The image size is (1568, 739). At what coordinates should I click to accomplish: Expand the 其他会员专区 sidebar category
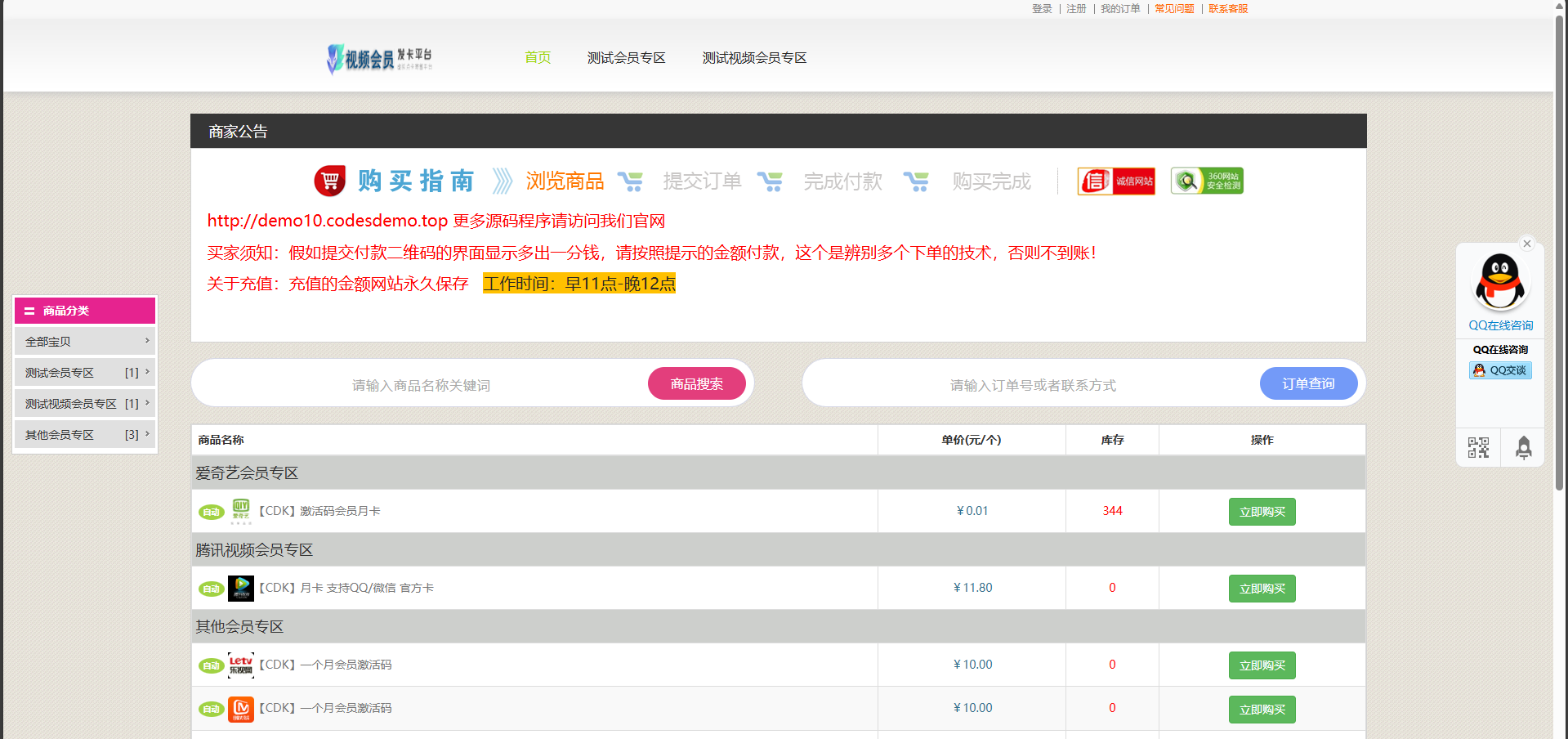coord(85,434)
